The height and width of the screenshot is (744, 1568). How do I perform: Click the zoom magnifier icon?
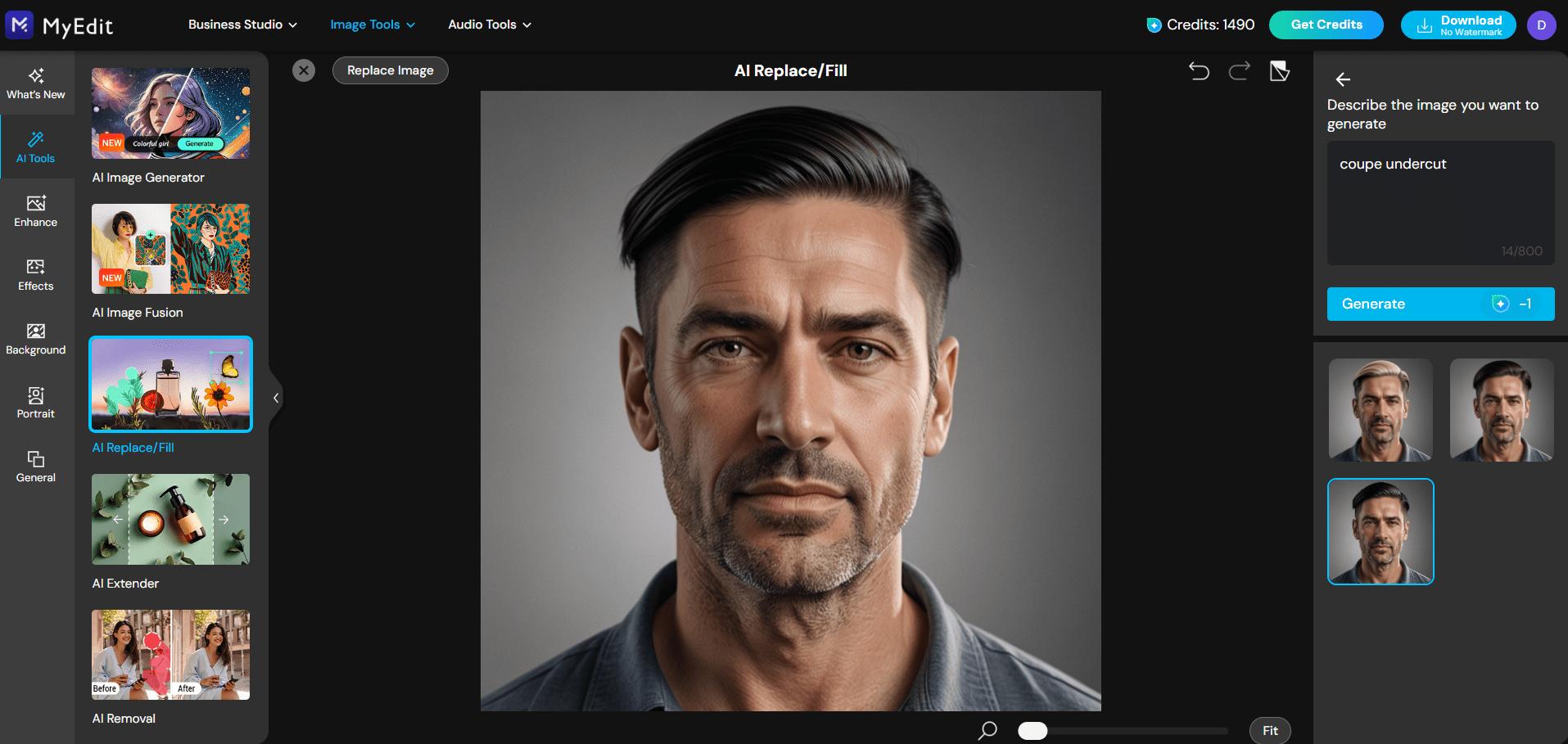987,729
